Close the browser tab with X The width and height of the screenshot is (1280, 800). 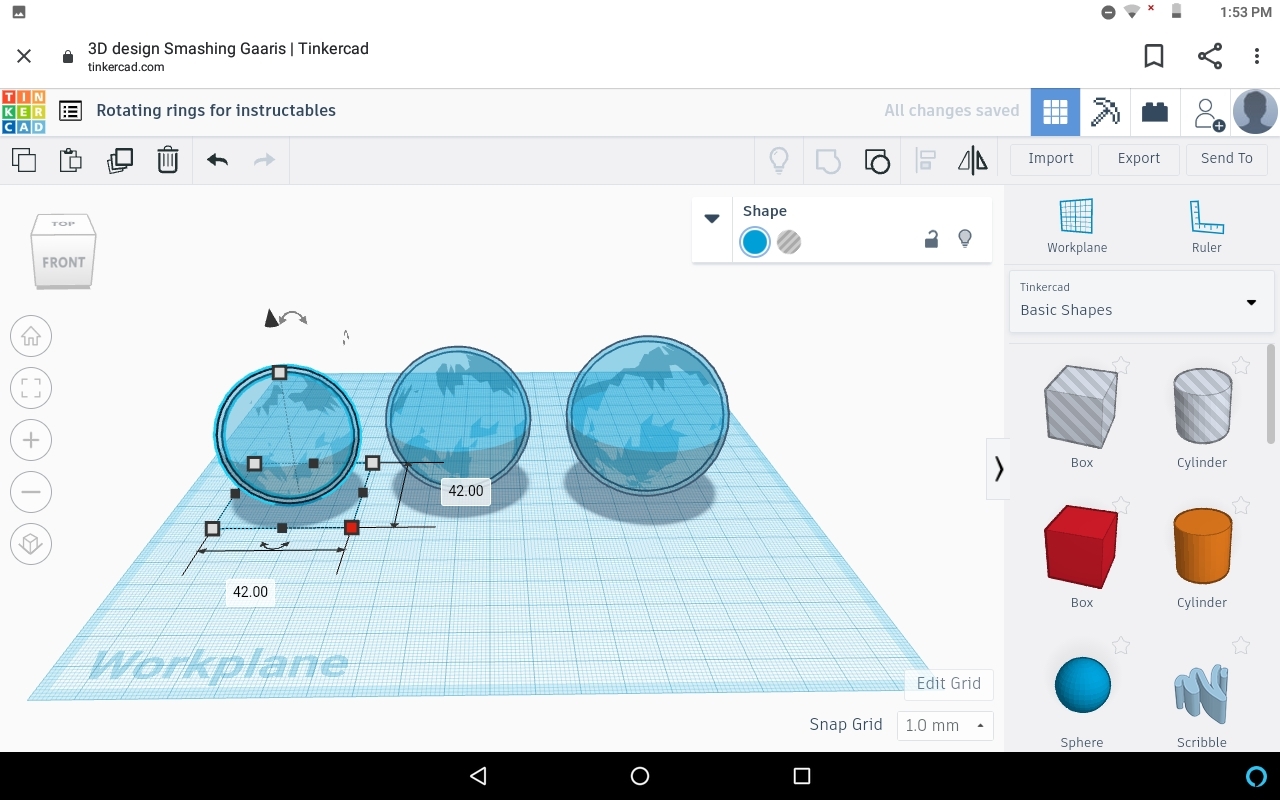pyautogui.click(x=24, y=57)
